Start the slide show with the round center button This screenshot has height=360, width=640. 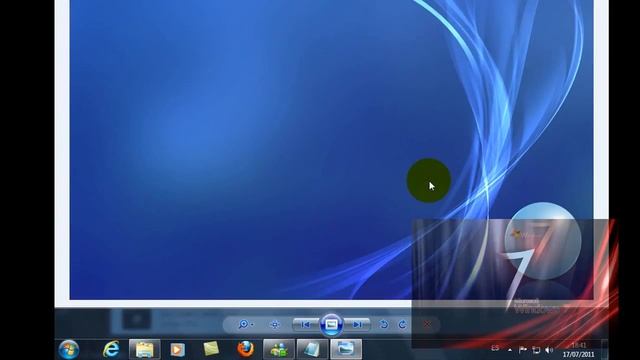(331, 324)
